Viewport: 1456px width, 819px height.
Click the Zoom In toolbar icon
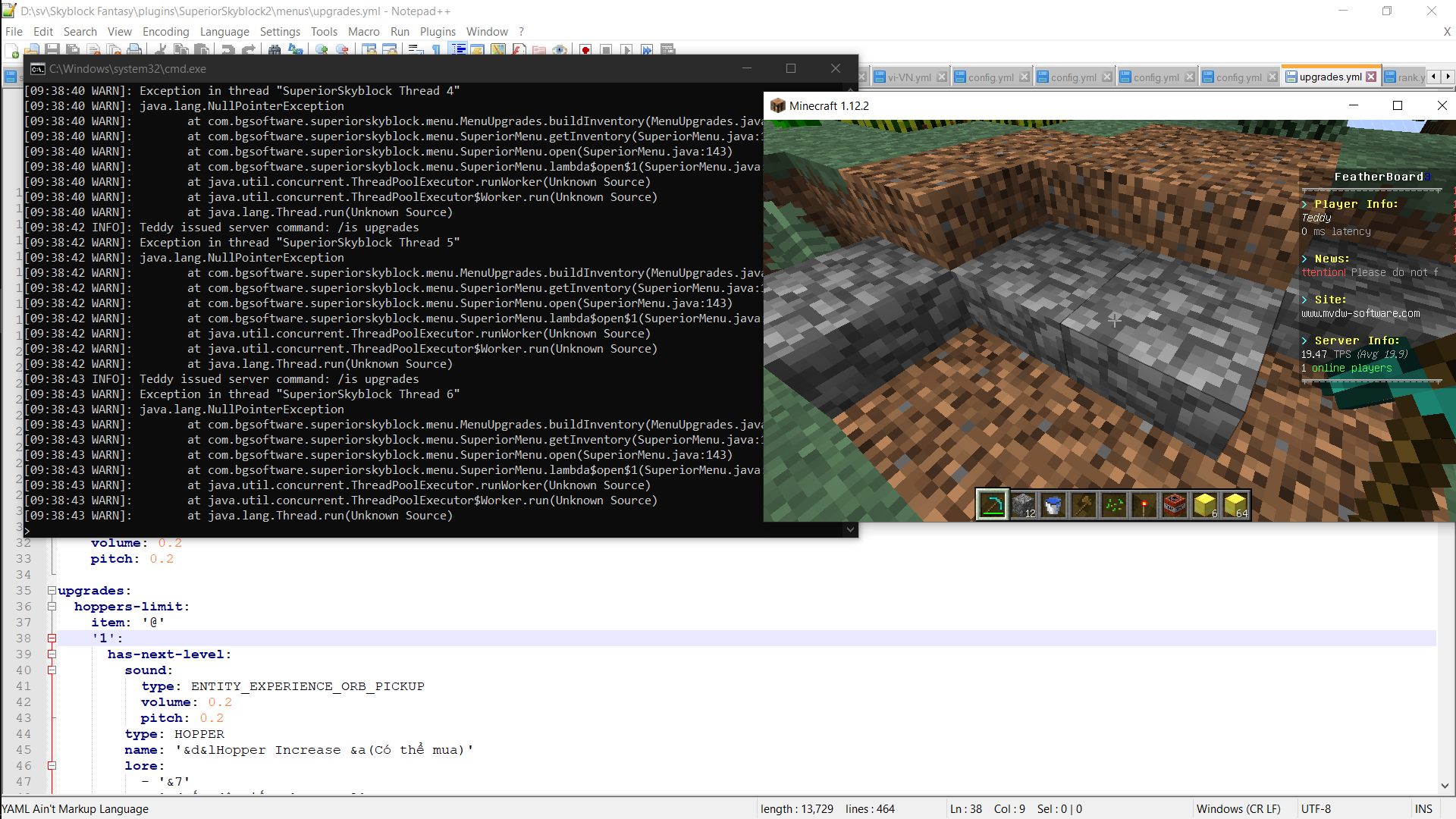pyautogui.click(x=322, y=50)
